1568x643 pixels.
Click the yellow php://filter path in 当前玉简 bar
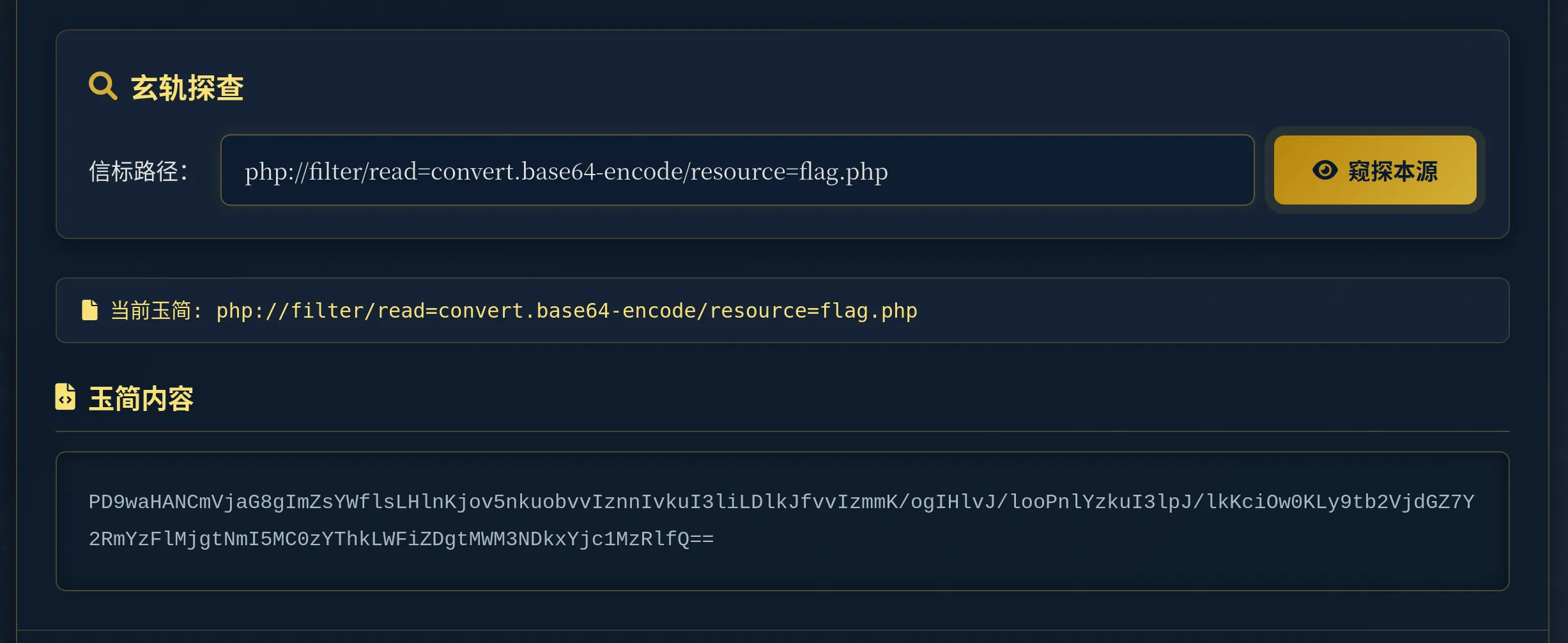coord(566,311)
